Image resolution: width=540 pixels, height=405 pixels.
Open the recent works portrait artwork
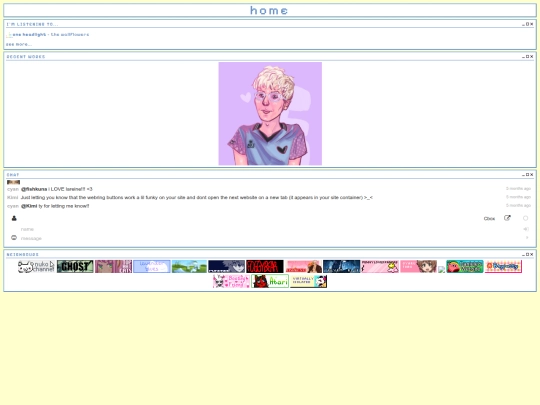[x=270, y=114]
